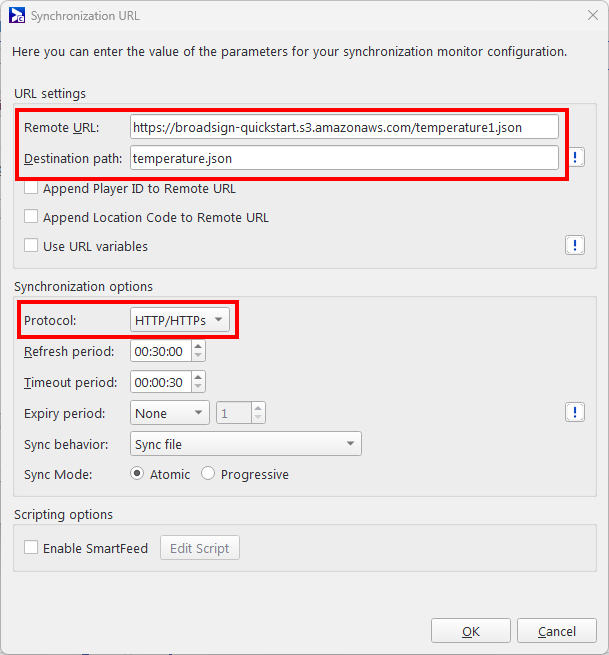The width and height of the screenshot is (609, 655).
Task: Select the Progressive sync mode
Action: click(x=208, y=474)
